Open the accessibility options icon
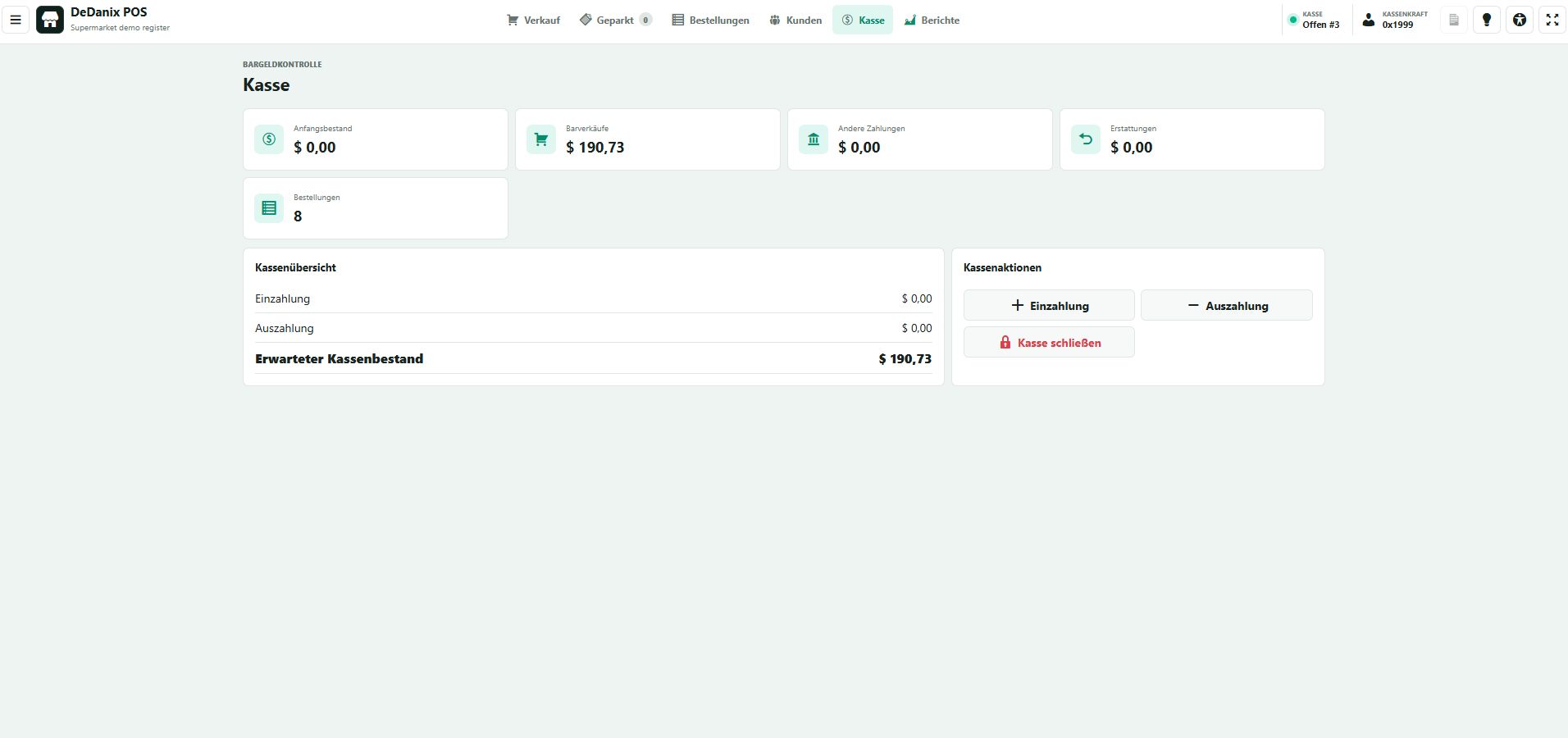The height and width of the screenshot is (738, 1568). point(1520,20)
